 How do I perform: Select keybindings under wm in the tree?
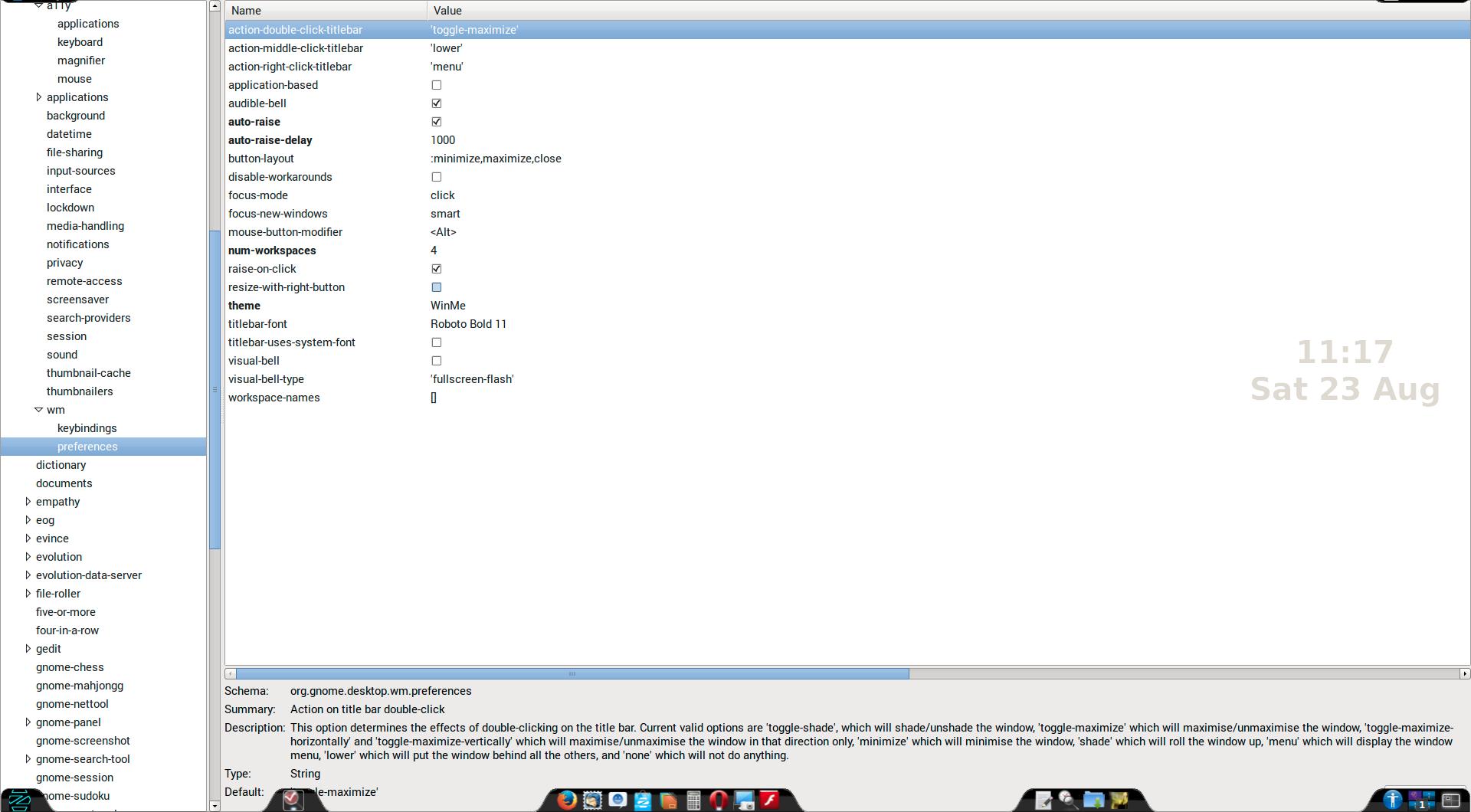(x=87, y=428)
